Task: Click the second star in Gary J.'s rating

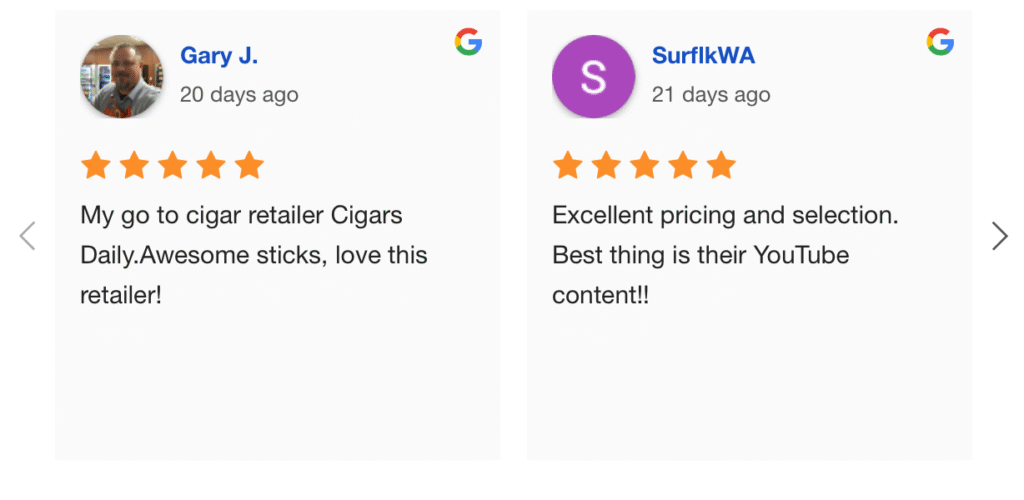Action: [134, 165]
